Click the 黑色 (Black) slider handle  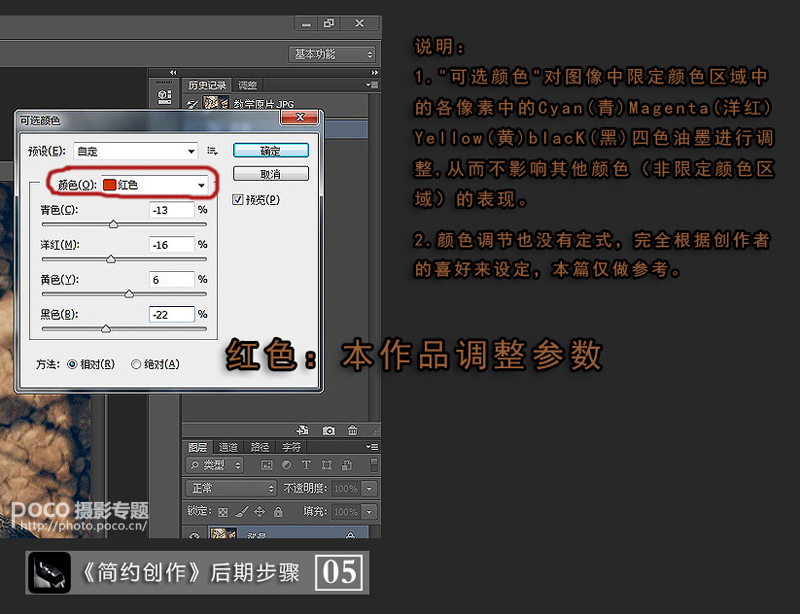pos(106,329)
